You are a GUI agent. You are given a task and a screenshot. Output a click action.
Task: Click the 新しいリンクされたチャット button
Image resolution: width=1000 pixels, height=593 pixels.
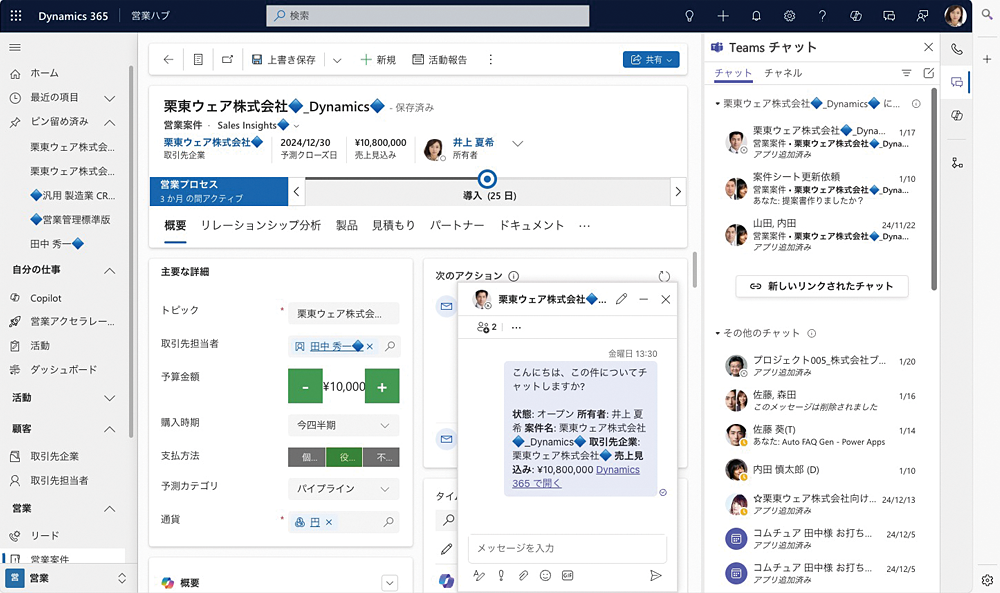822,286
